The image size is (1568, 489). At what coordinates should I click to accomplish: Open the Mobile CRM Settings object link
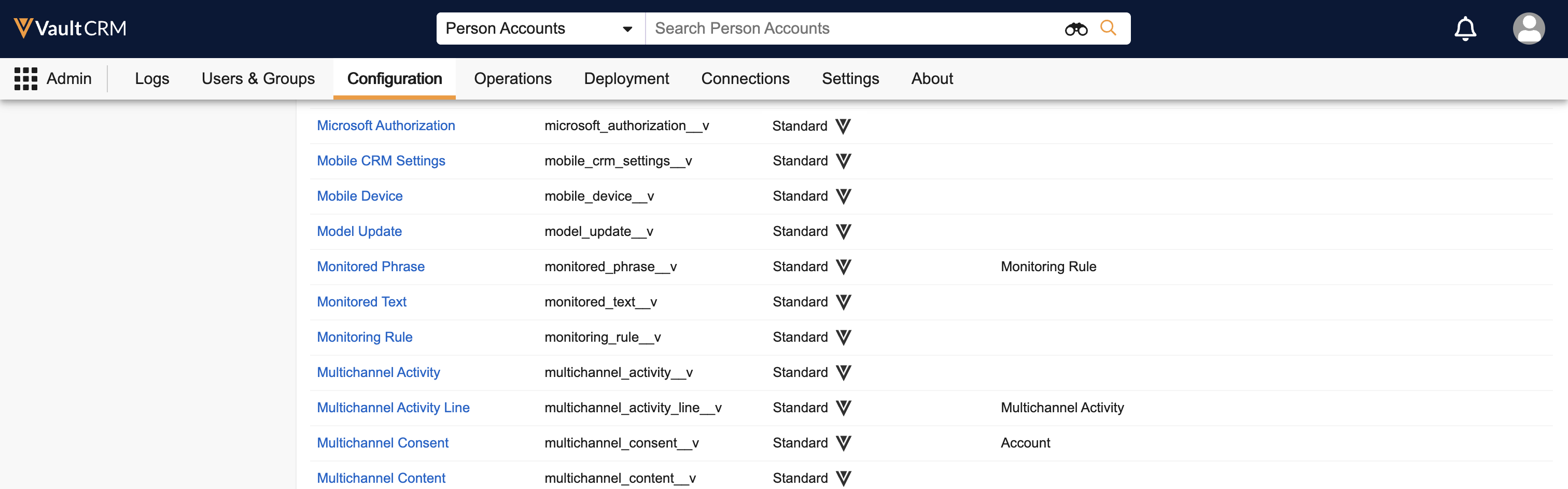click(381, 161)
